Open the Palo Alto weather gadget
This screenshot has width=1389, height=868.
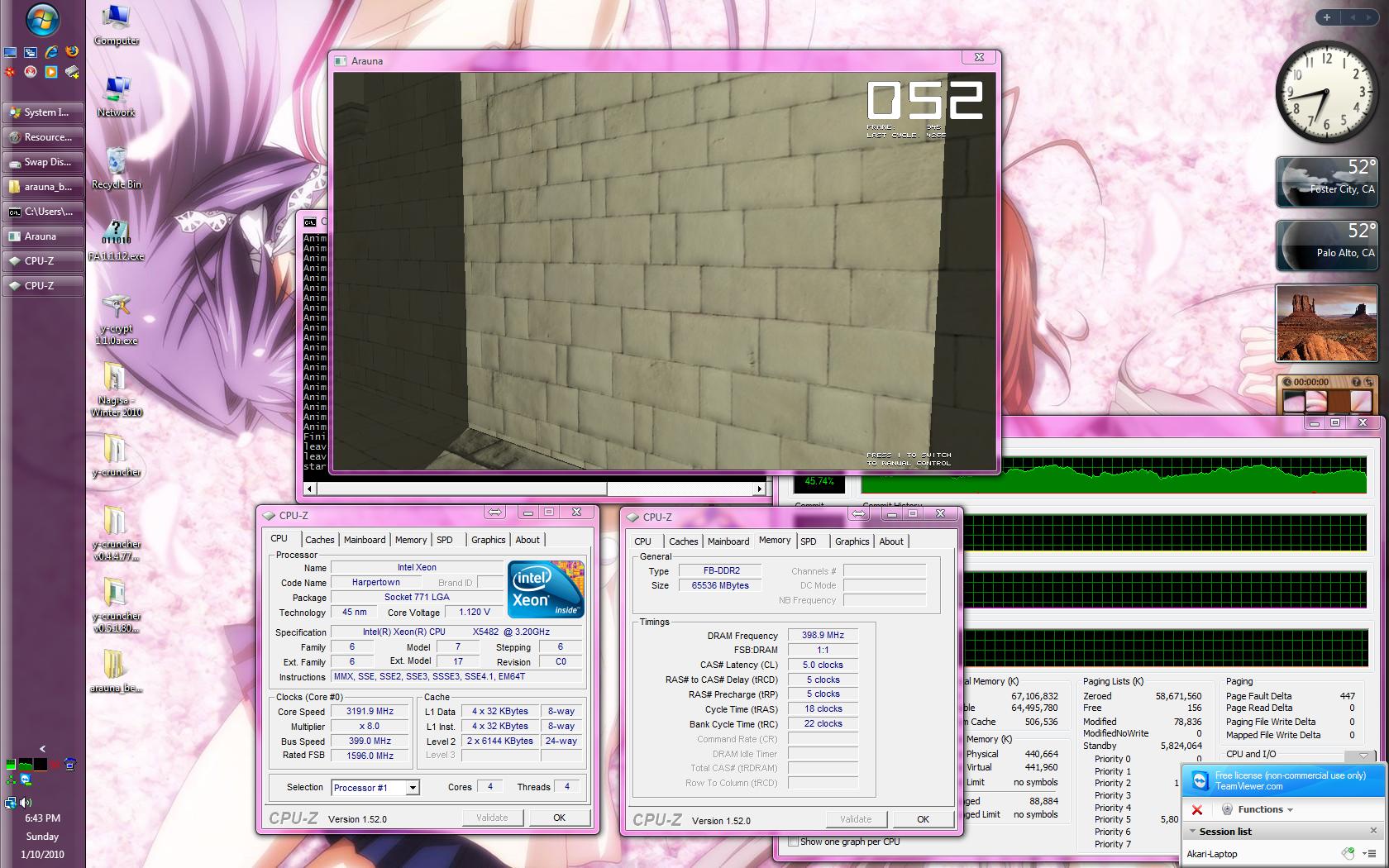(1325, 245)
